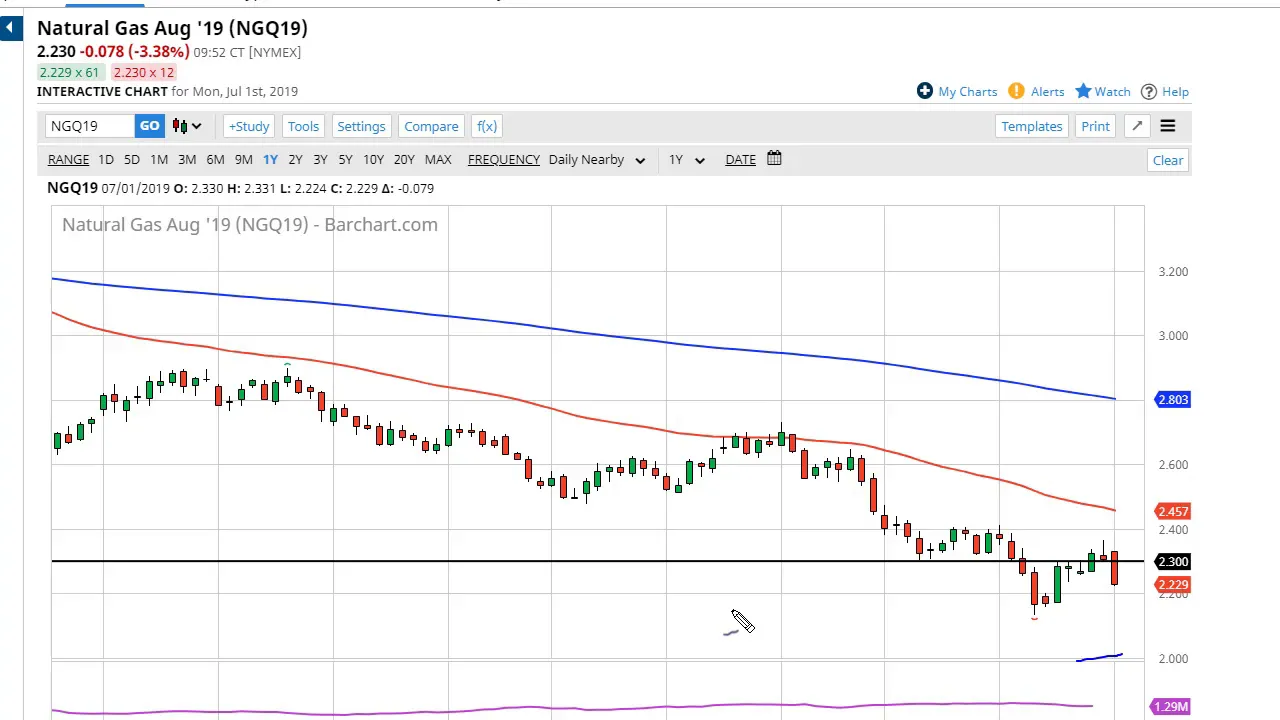Select MAX range
Viewport: 1280px width, 720px height.
click(438, 160)
